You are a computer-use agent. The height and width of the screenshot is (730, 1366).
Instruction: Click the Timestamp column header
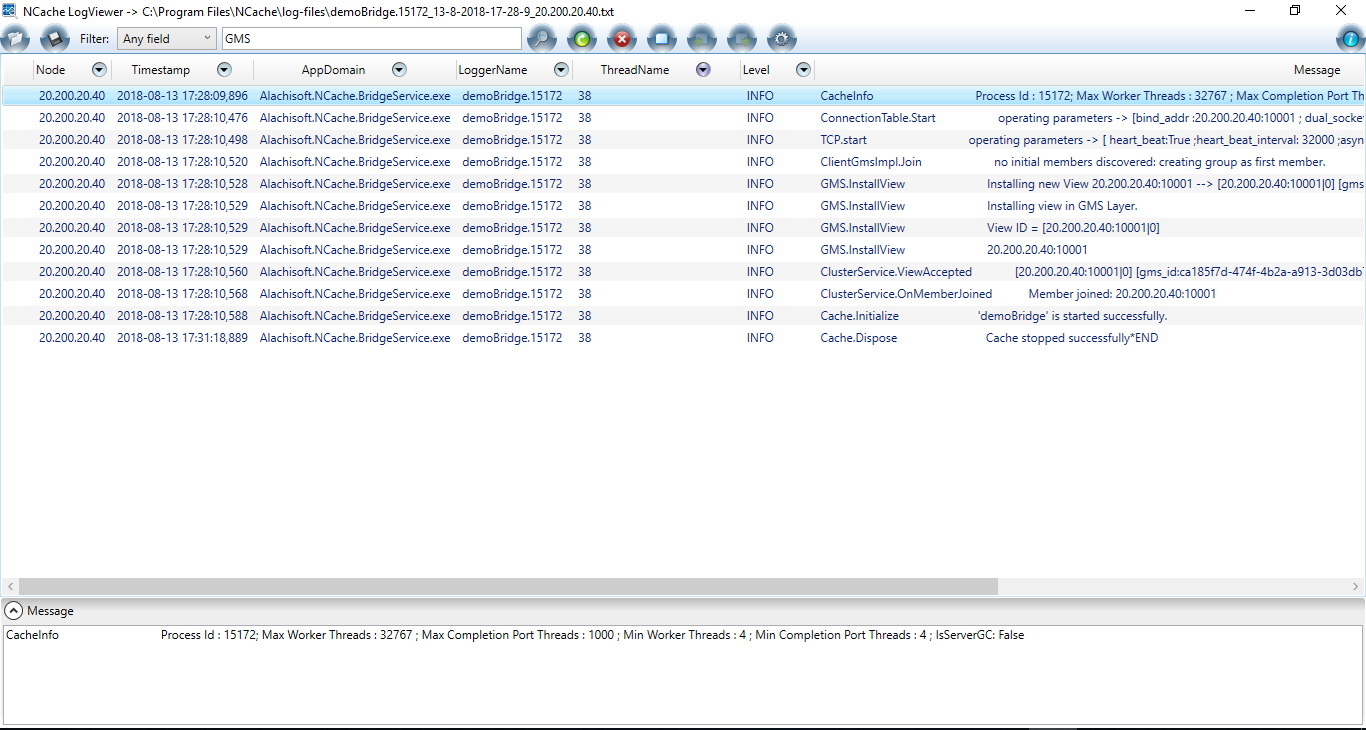(x=160, y=70)
